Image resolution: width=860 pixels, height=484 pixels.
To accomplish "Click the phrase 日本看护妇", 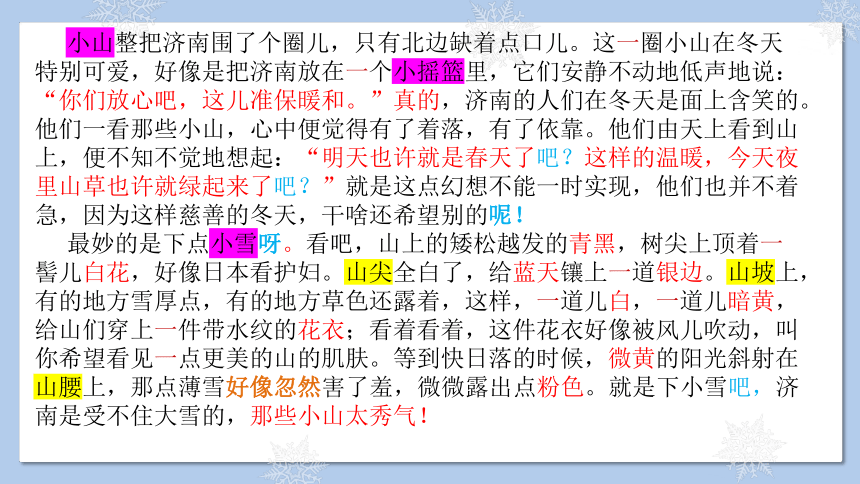I will (261, 272).
